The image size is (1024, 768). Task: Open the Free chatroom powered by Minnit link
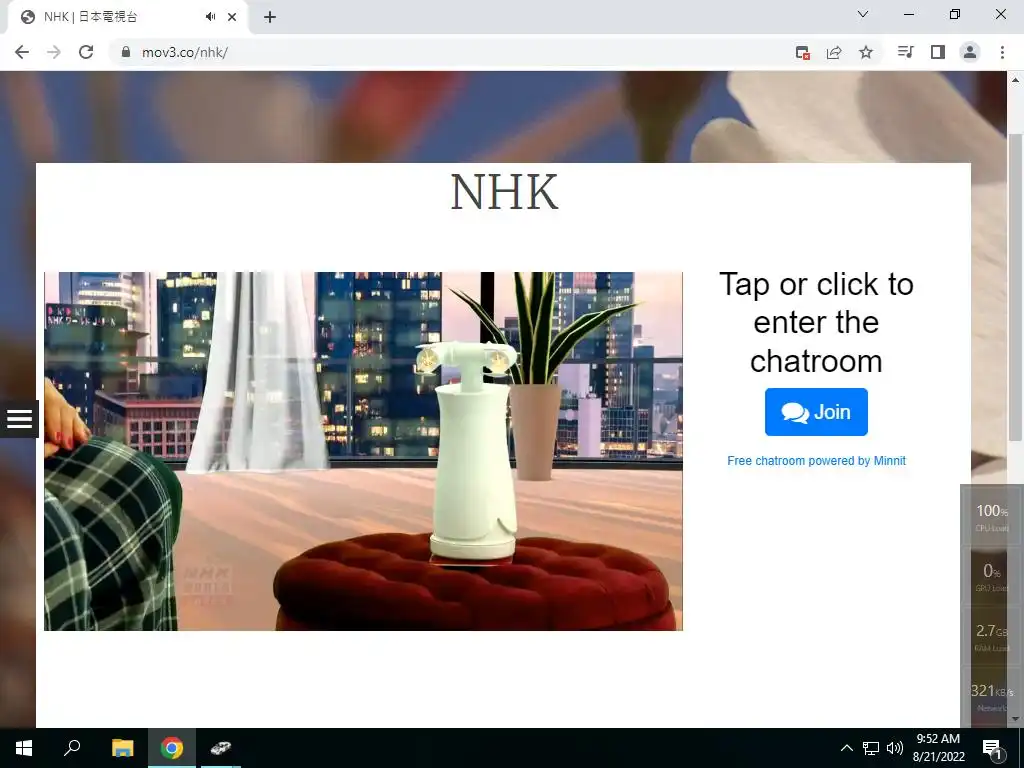816,461
